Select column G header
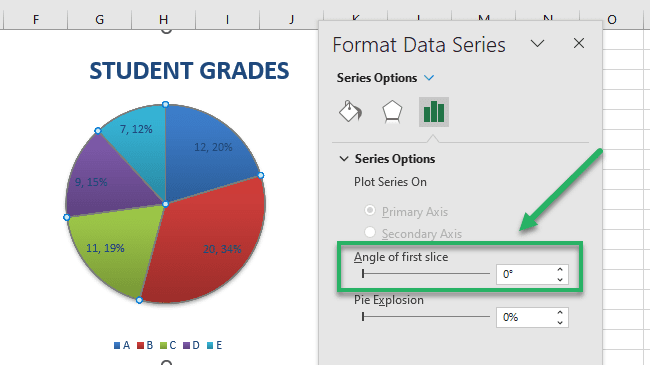The width and height of the screenshot is (650, 365). [99, 19]
